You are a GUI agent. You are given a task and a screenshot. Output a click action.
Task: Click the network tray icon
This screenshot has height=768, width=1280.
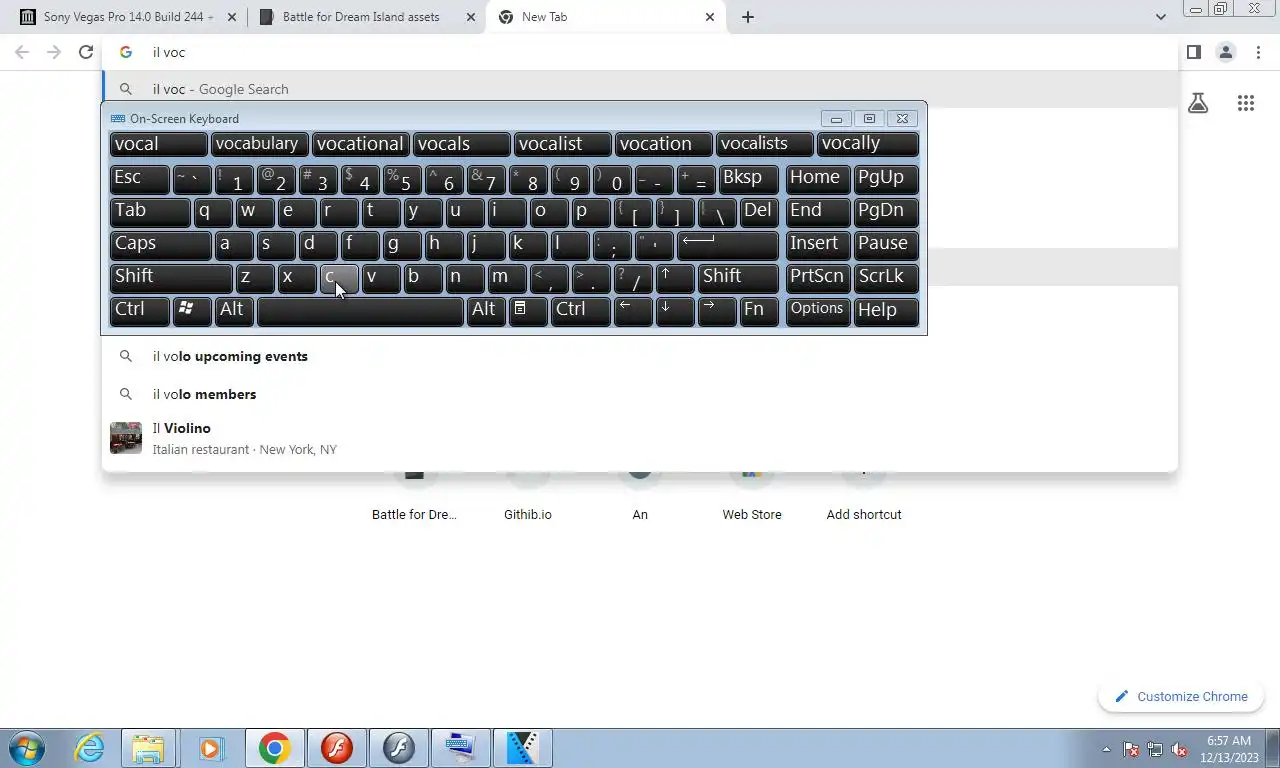[1155, 749]
